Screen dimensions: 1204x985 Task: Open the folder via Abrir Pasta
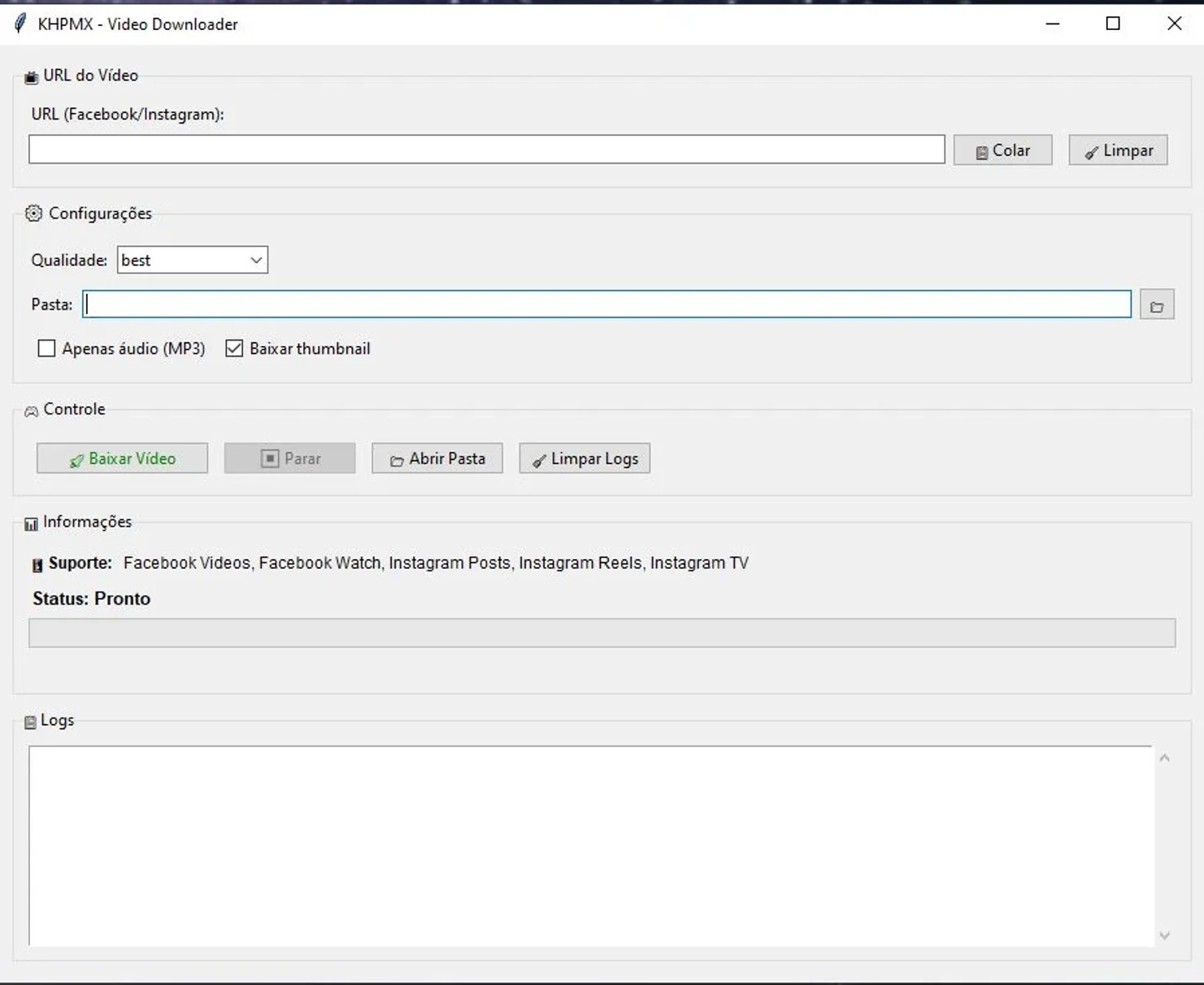(437, 458)
